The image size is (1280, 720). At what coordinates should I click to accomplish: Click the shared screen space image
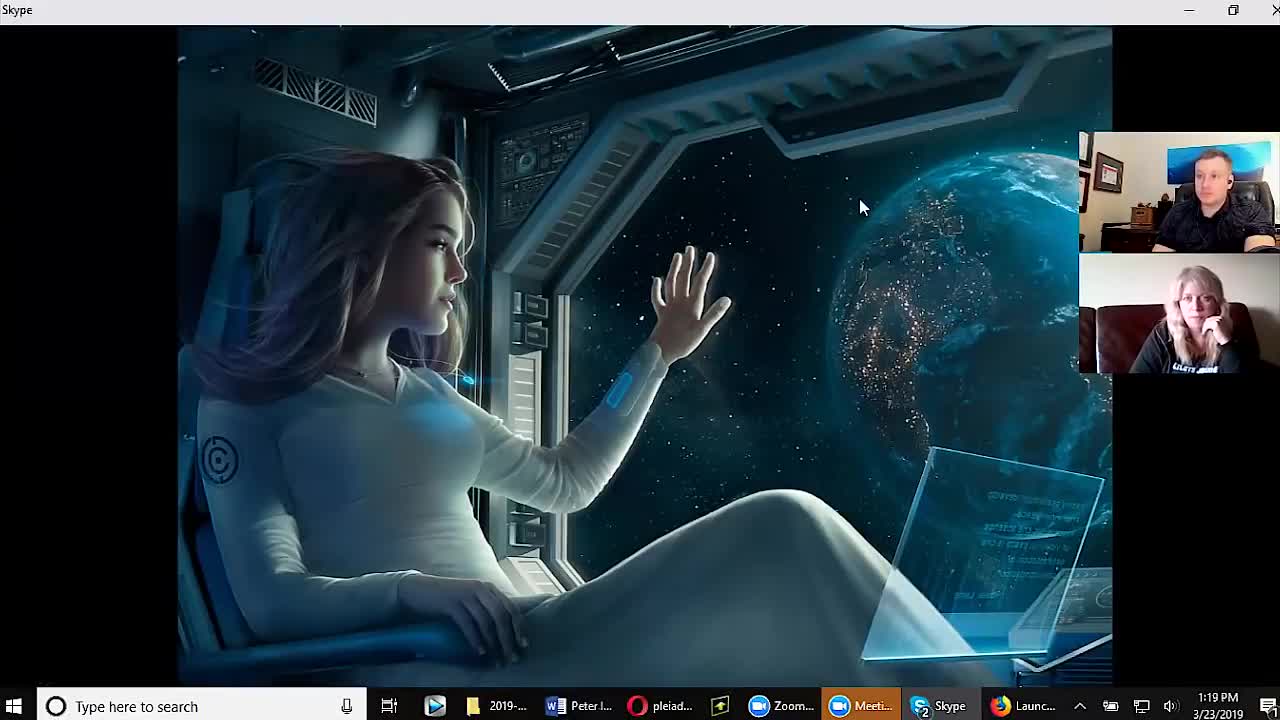(645, 355)
